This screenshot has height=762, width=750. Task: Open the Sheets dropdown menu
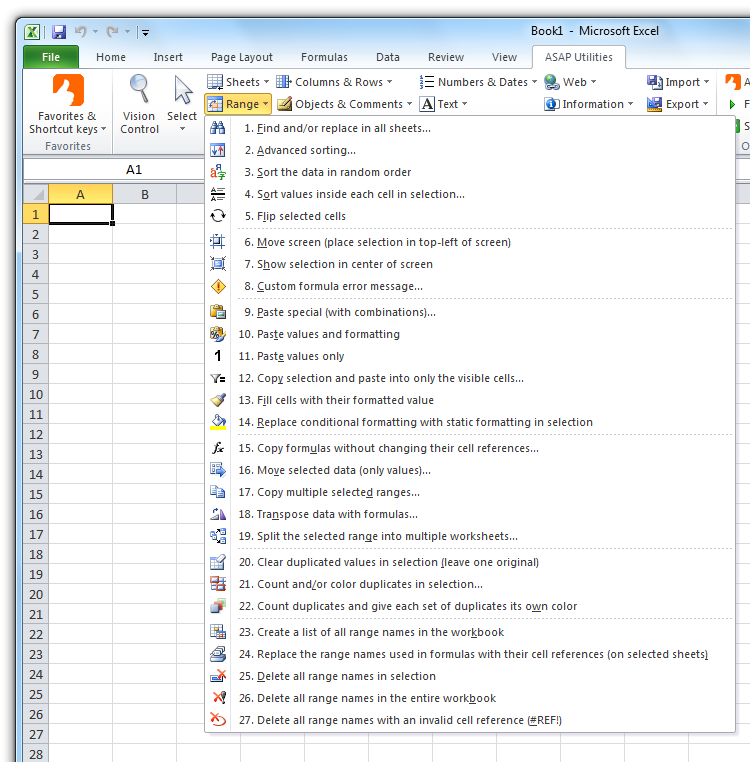238,82
